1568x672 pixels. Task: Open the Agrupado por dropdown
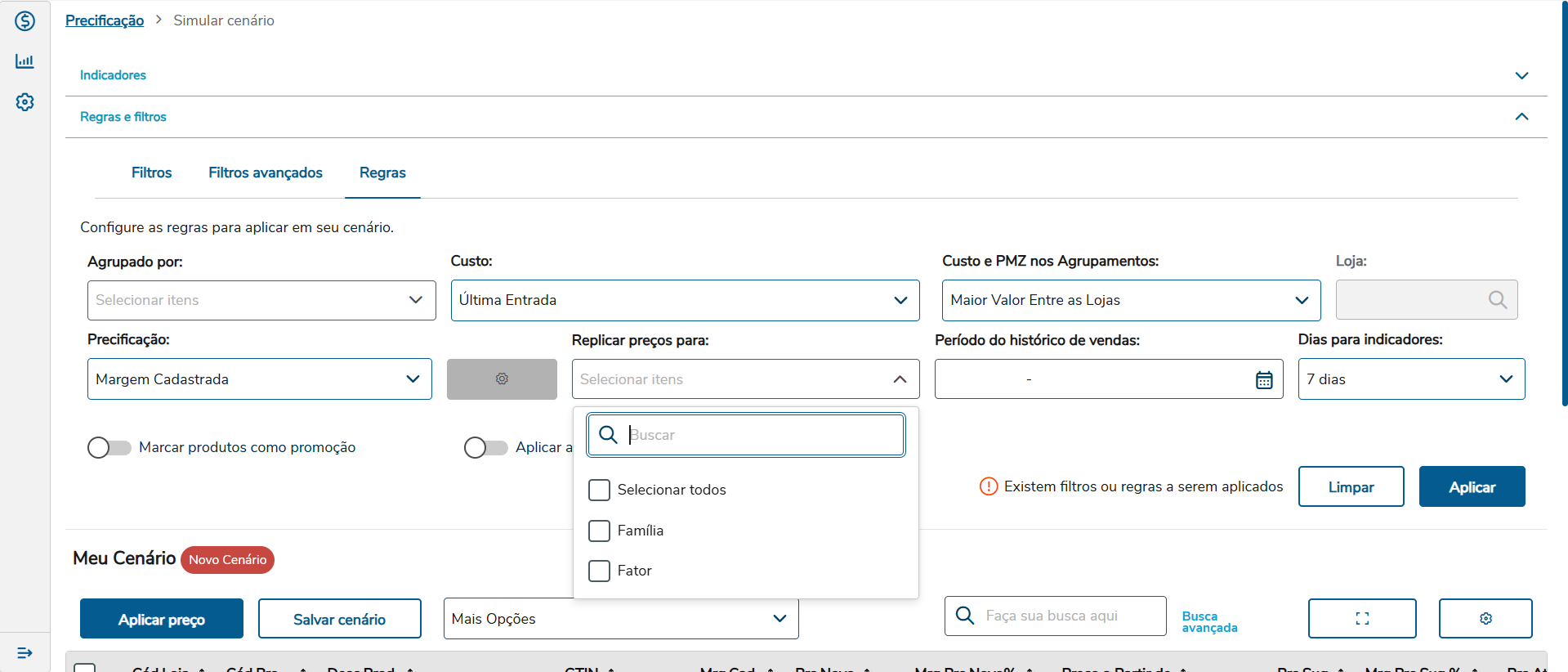(x=261, y=300)
